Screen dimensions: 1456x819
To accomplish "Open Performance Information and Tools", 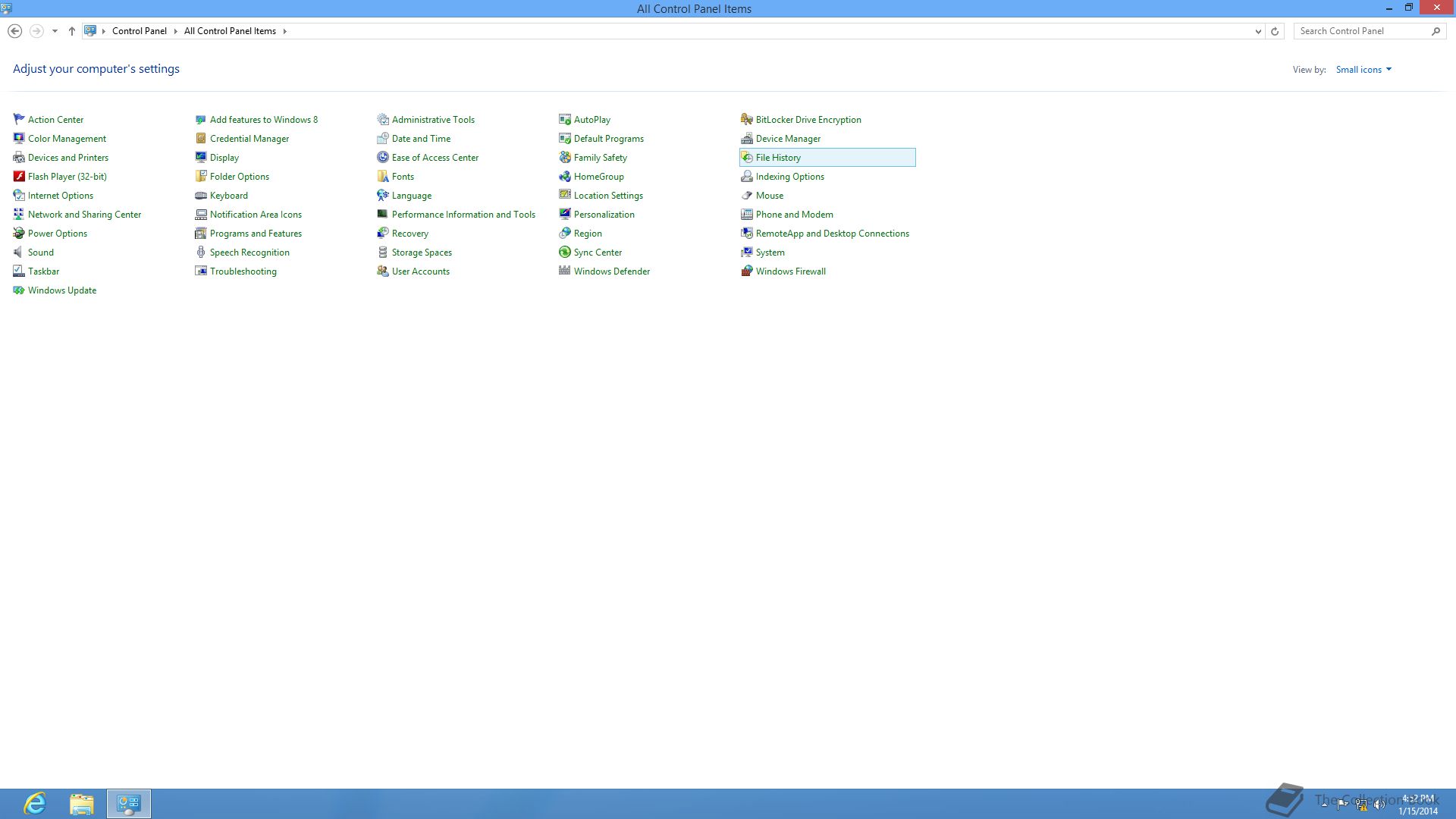I will (463, 215).
